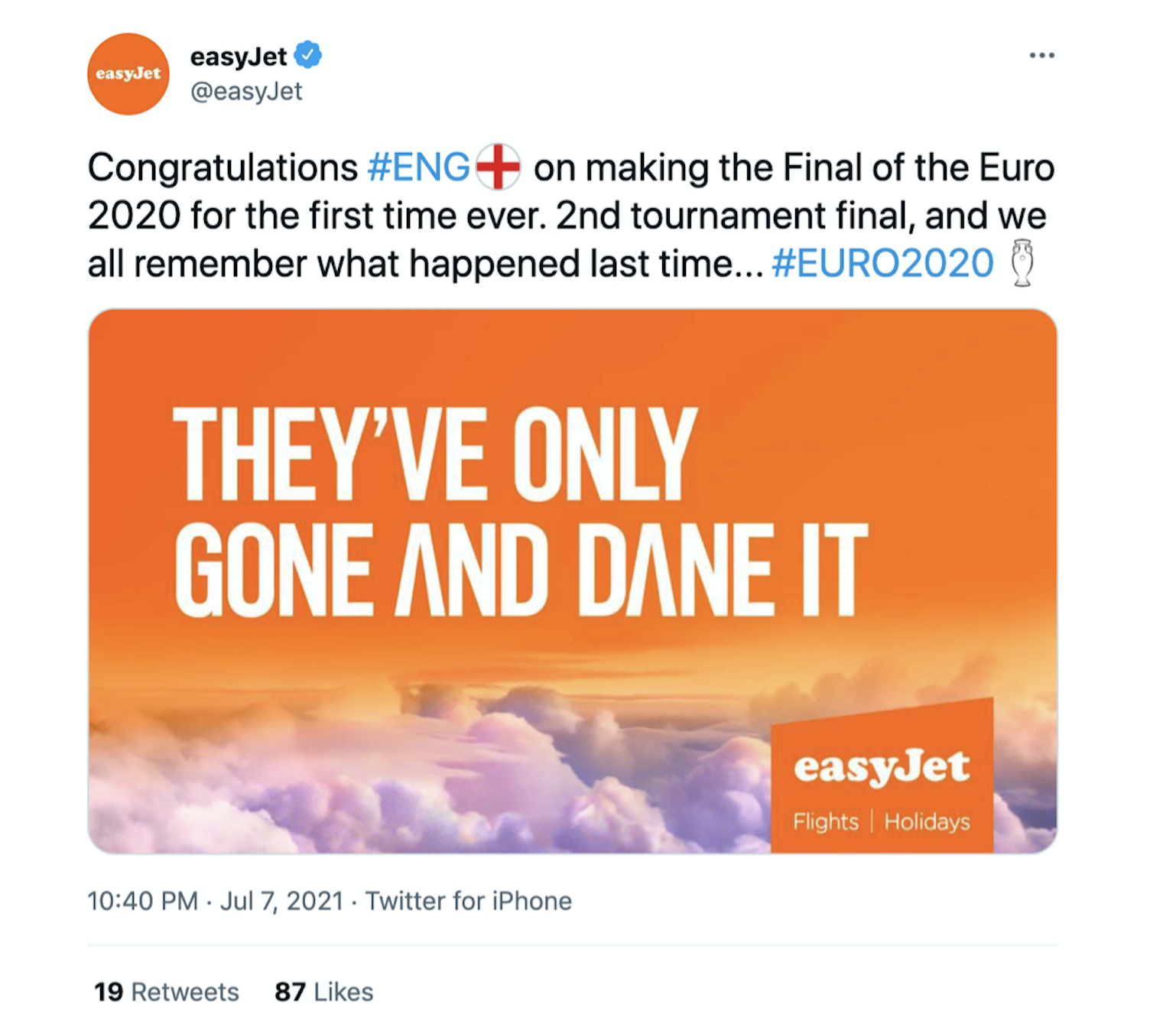Image resolution: width=1176 pixels, height=1034 pixels.
Task: Open the three-dot more options menu
Action: coord(1041,55)
